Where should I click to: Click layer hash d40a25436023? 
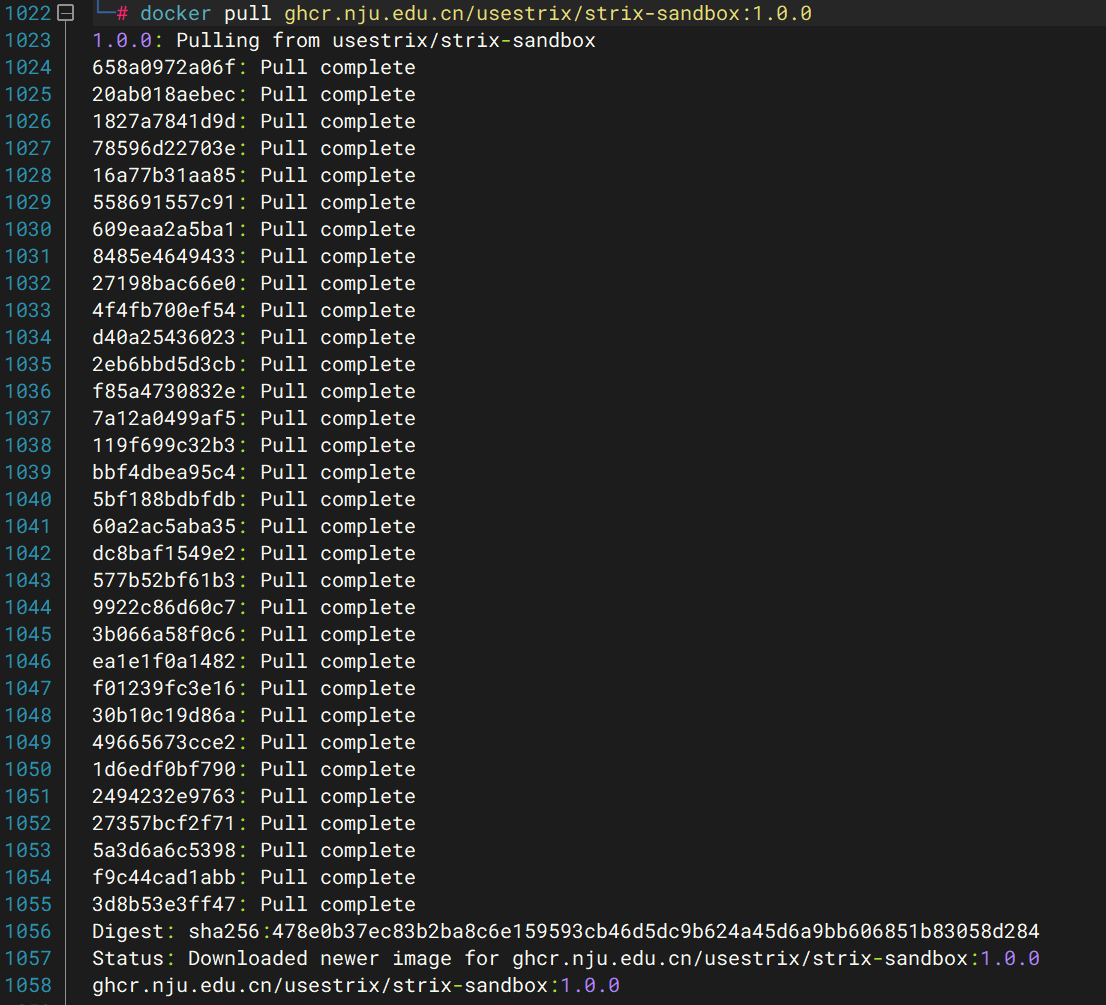coord(164,337)
